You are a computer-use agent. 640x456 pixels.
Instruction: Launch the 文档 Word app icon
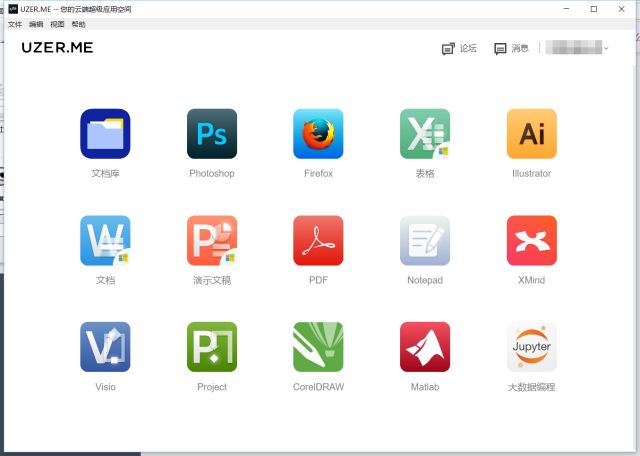point(105,240)
